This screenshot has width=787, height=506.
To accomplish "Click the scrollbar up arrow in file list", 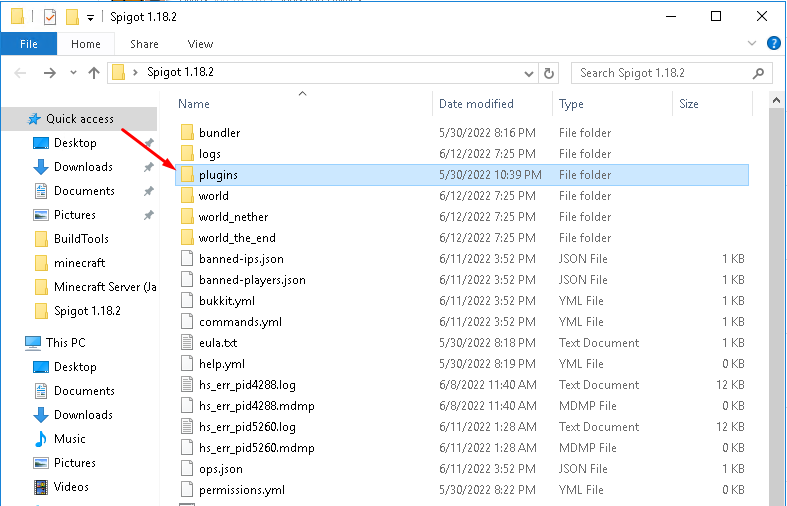I will pyautogui.click(x=776, y=100).
